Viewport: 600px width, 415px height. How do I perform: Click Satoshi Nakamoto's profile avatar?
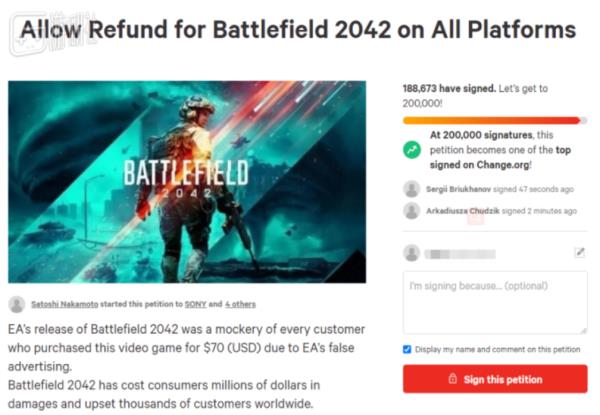click(16, 304)
